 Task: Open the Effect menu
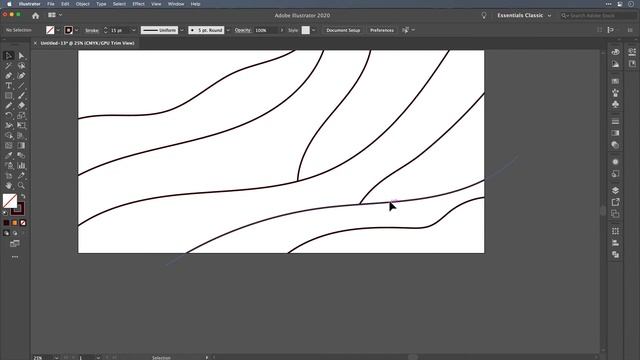[x=138, y=4]
